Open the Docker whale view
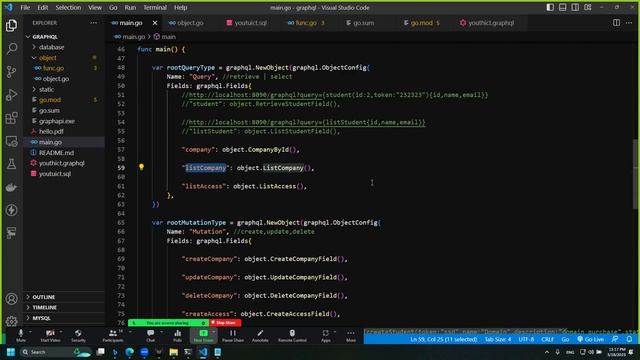 coord(11,187)
